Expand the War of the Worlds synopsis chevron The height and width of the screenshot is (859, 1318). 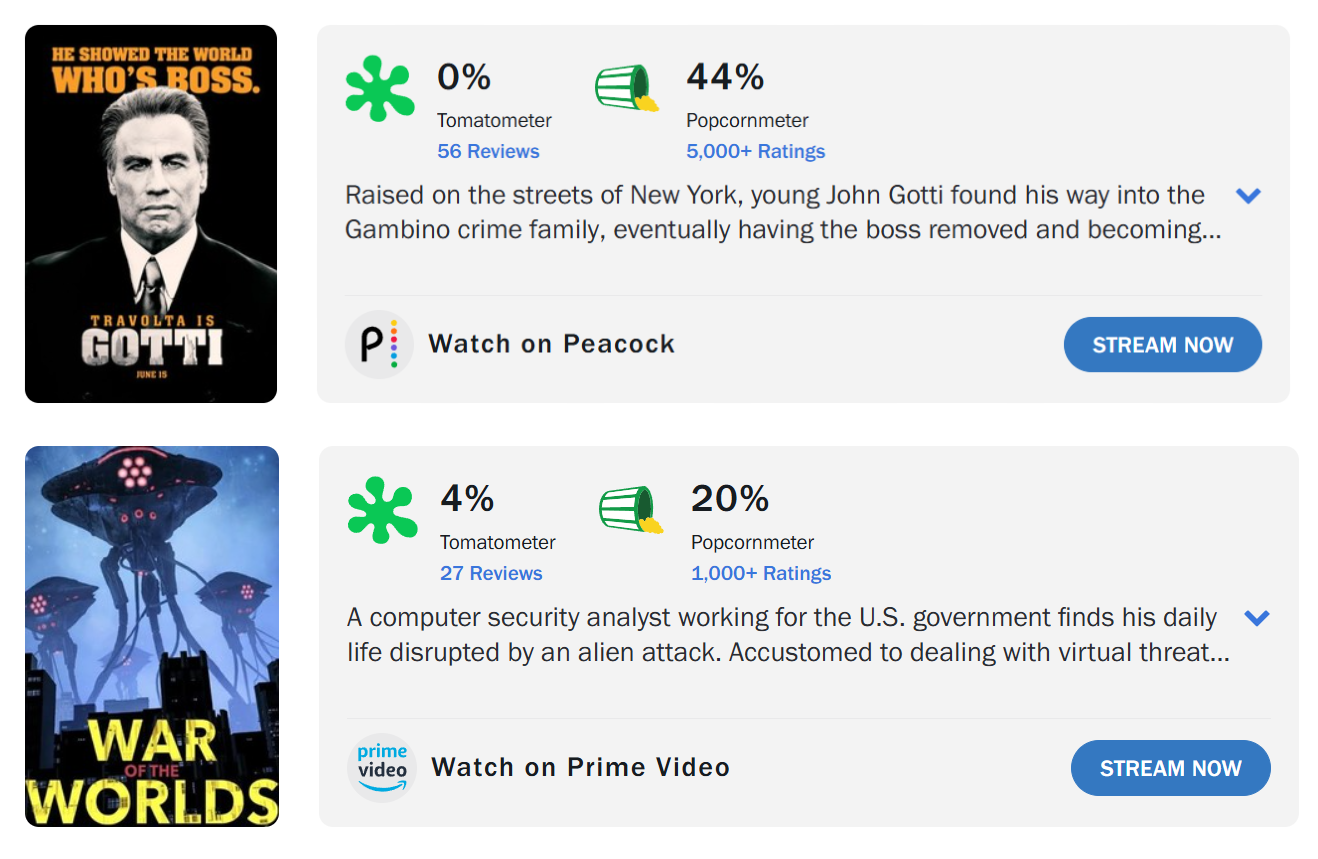[x=1257, y=618]
